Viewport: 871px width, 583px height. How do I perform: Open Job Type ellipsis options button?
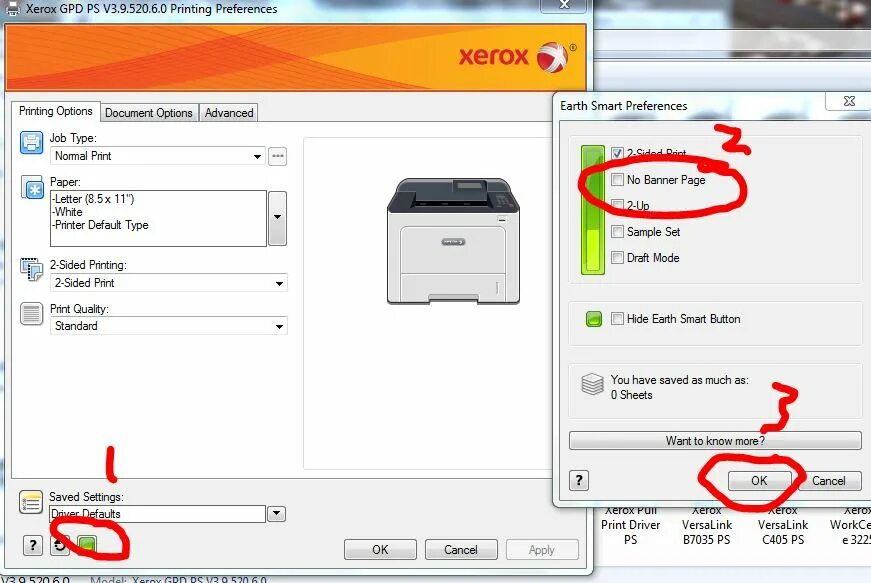point(278,156)
